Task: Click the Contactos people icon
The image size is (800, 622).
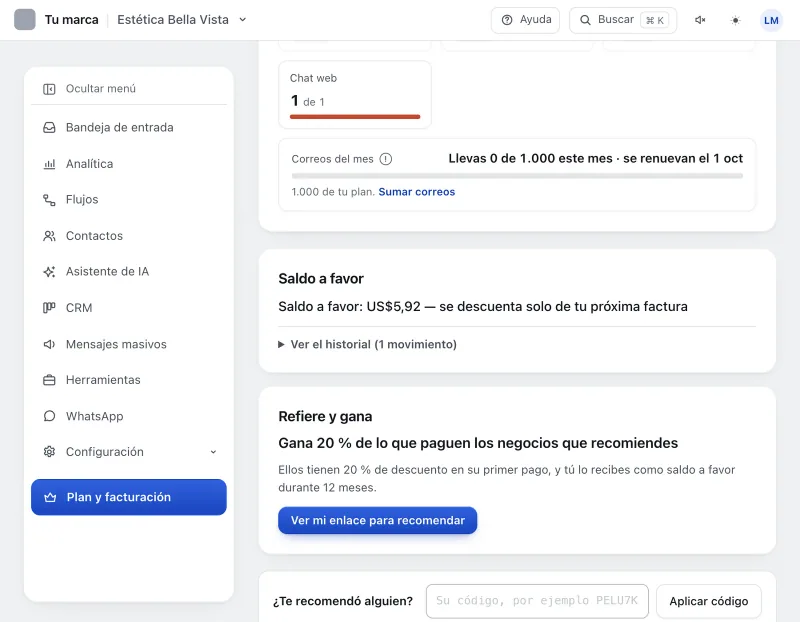Action: point(49,236)
